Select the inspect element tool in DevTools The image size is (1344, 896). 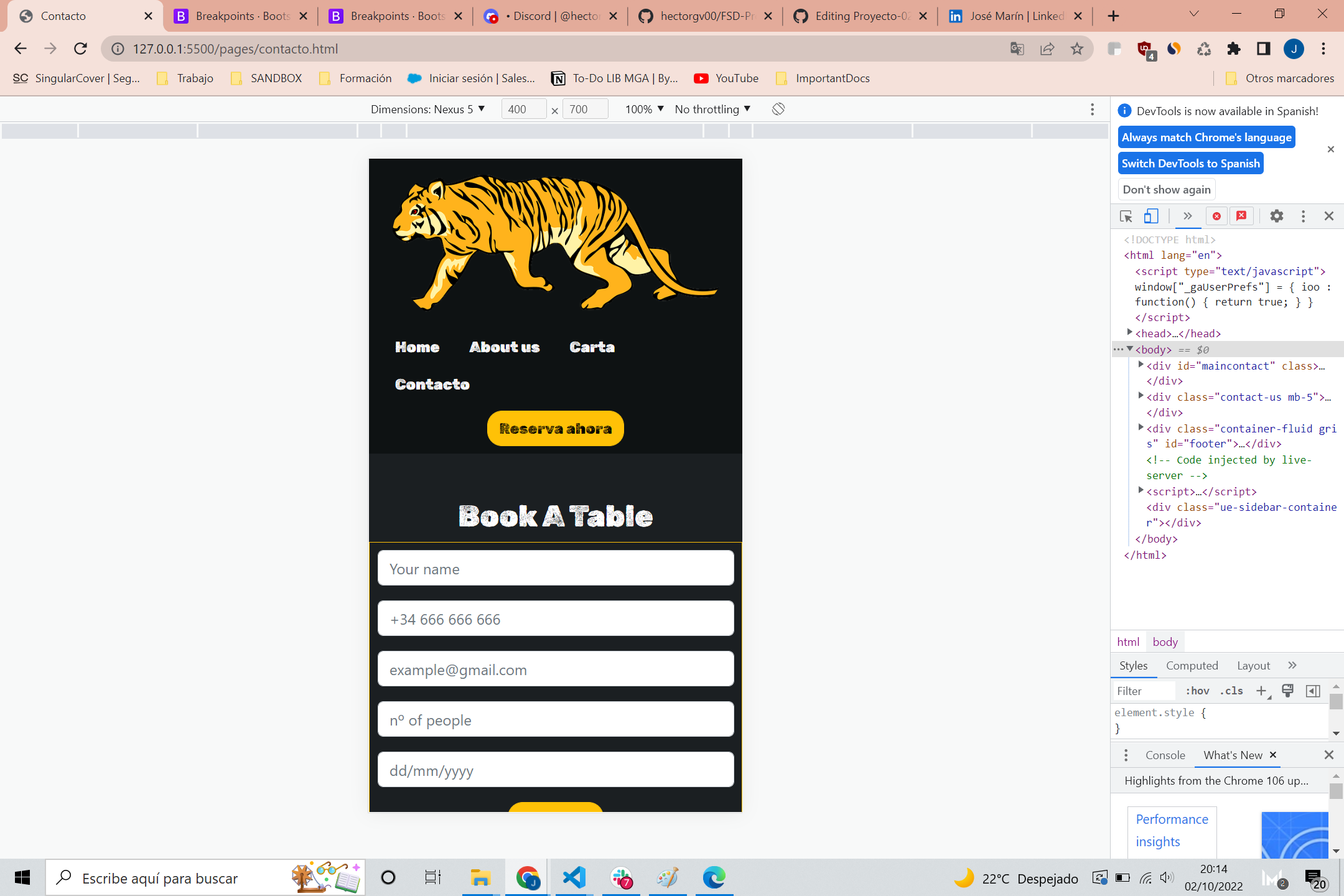[x=1125, y=216]
